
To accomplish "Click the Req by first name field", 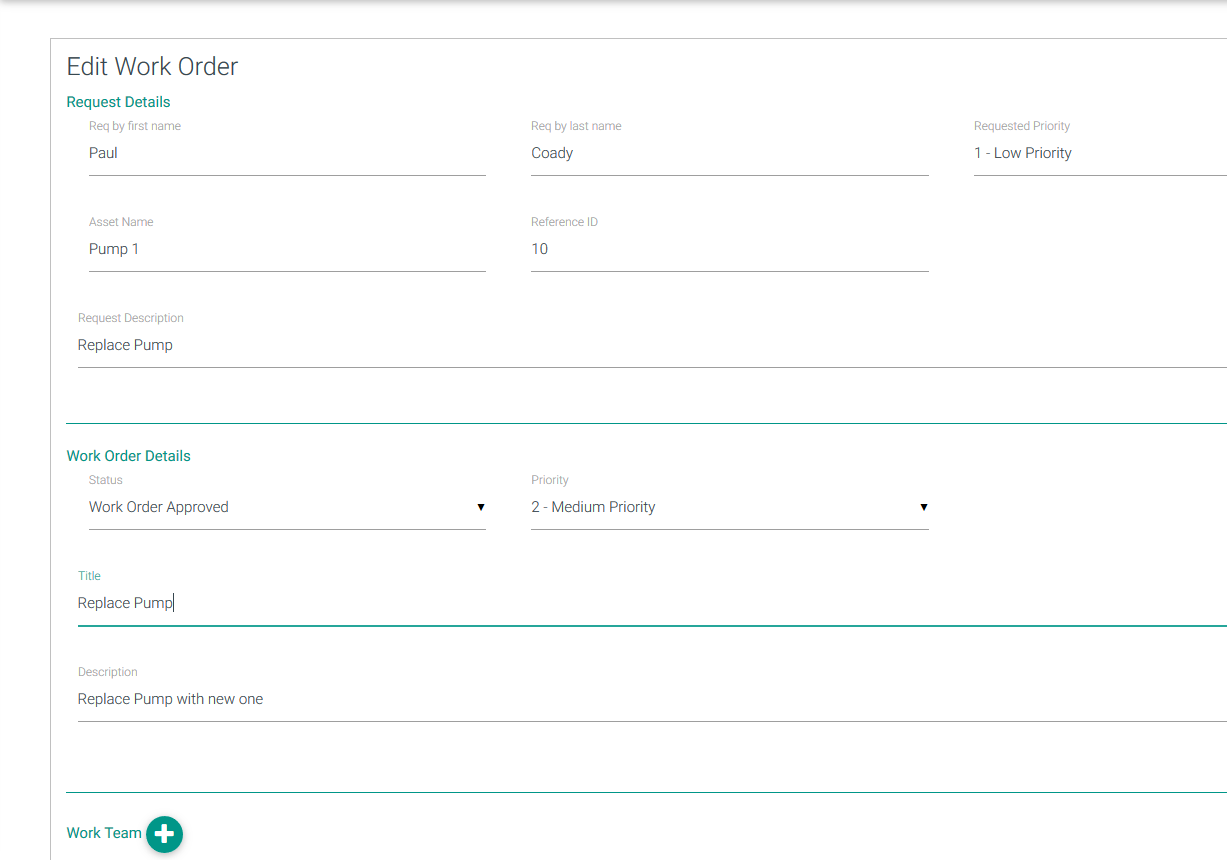I will pos(287,154).
